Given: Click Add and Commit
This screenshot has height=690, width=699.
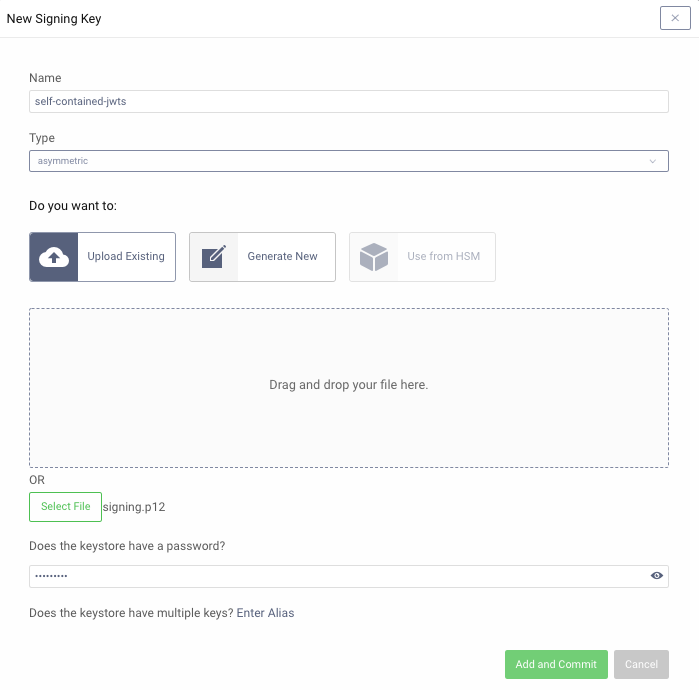Looking at the screenshot, I should point(556,664).
